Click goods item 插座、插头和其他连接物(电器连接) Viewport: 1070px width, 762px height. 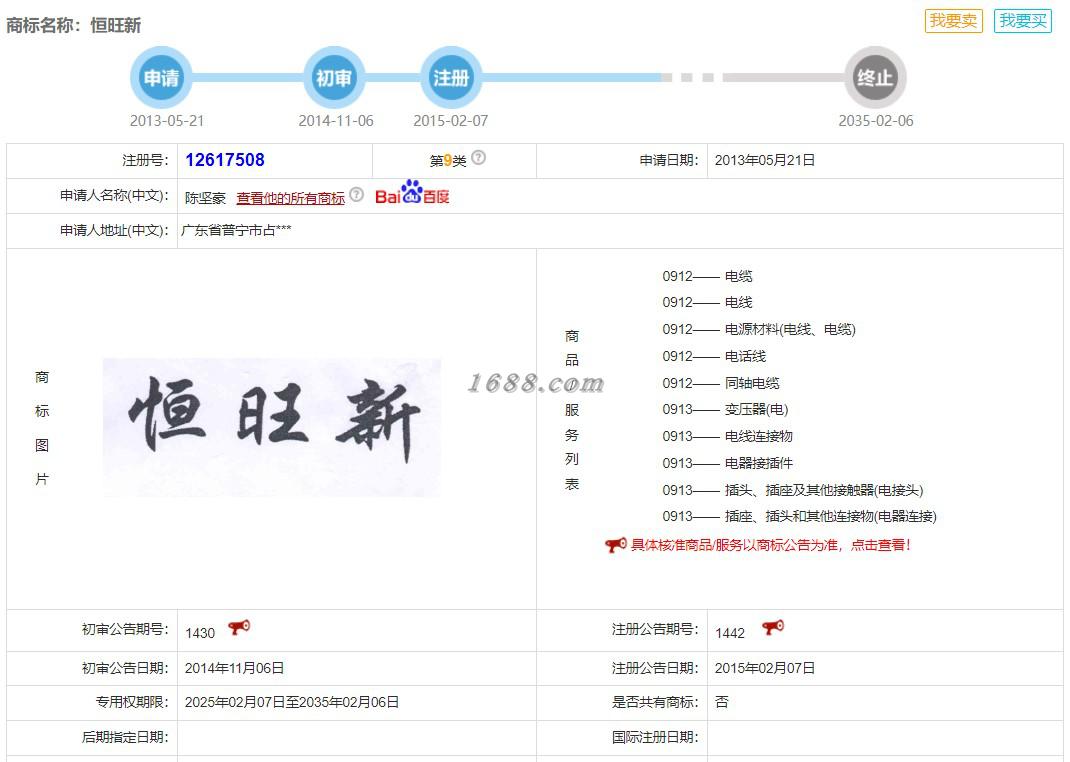799,516
